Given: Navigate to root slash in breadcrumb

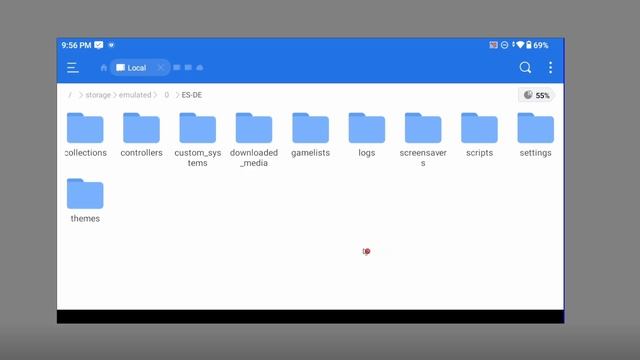Looking at the screenshot, I should (x=70, y=95).
